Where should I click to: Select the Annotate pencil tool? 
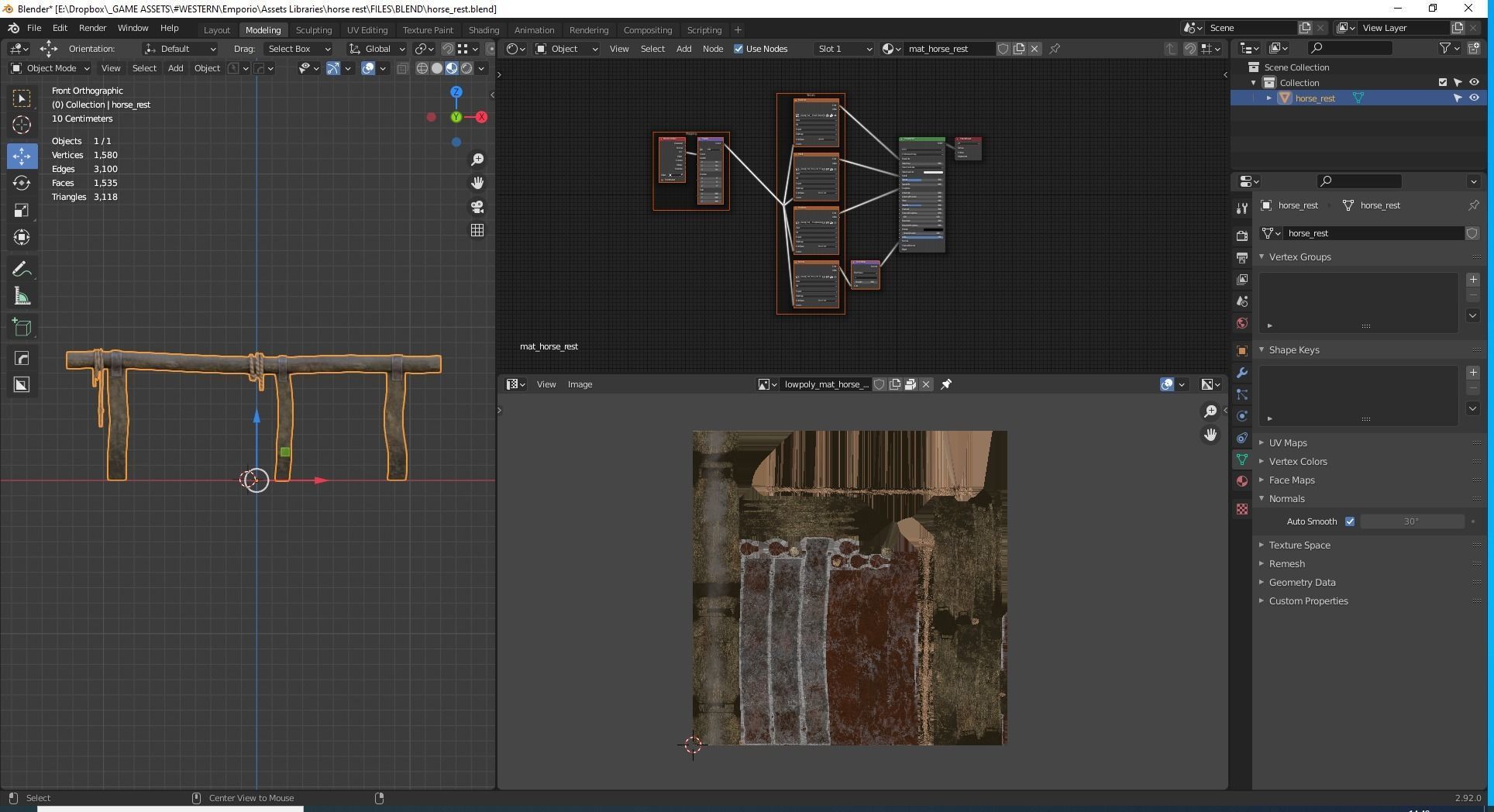(22, 270)
